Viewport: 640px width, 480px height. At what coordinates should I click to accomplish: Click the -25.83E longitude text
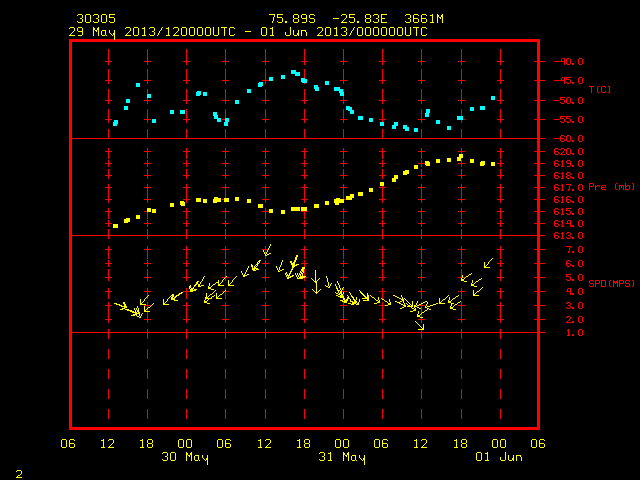(360, 19)
